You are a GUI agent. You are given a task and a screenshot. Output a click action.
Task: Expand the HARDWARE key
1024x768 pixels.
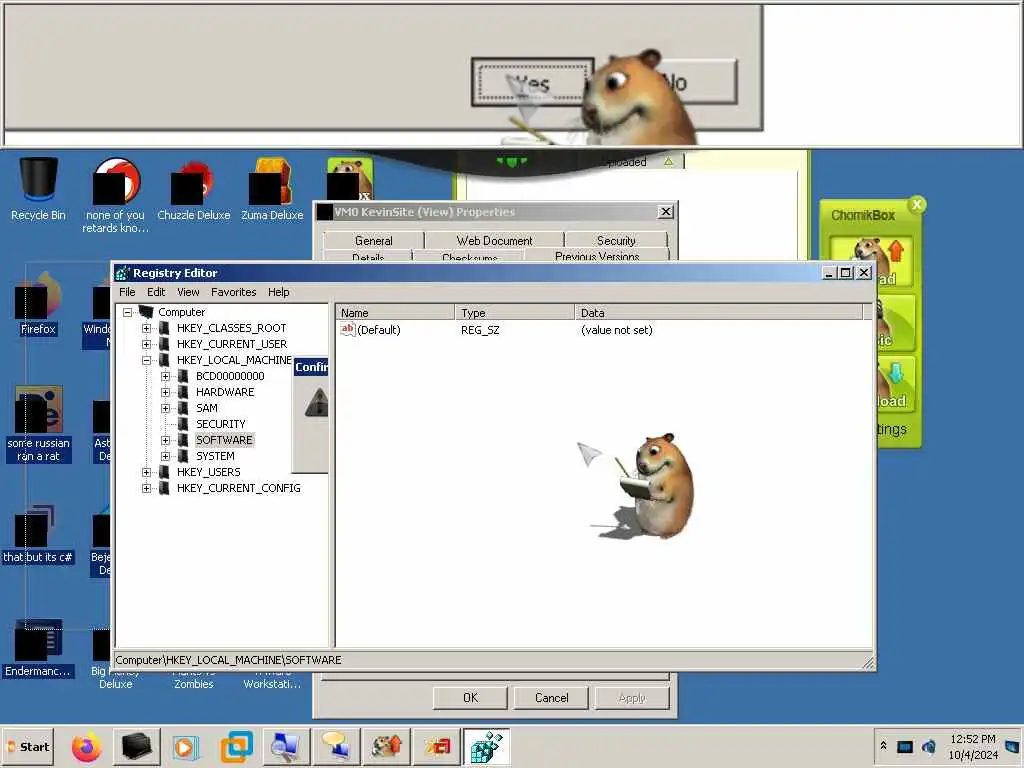pos(166,392)
